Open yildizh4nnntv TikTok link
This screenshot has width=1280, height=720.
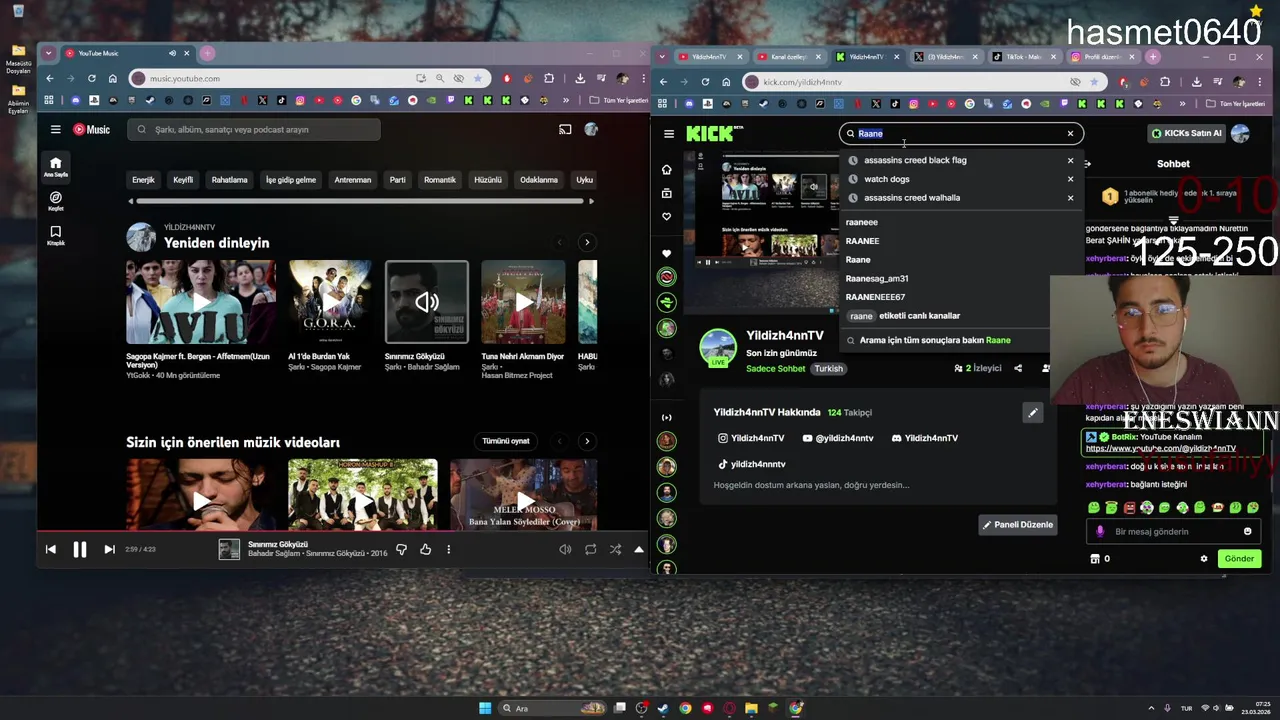(x=752, y=464)
